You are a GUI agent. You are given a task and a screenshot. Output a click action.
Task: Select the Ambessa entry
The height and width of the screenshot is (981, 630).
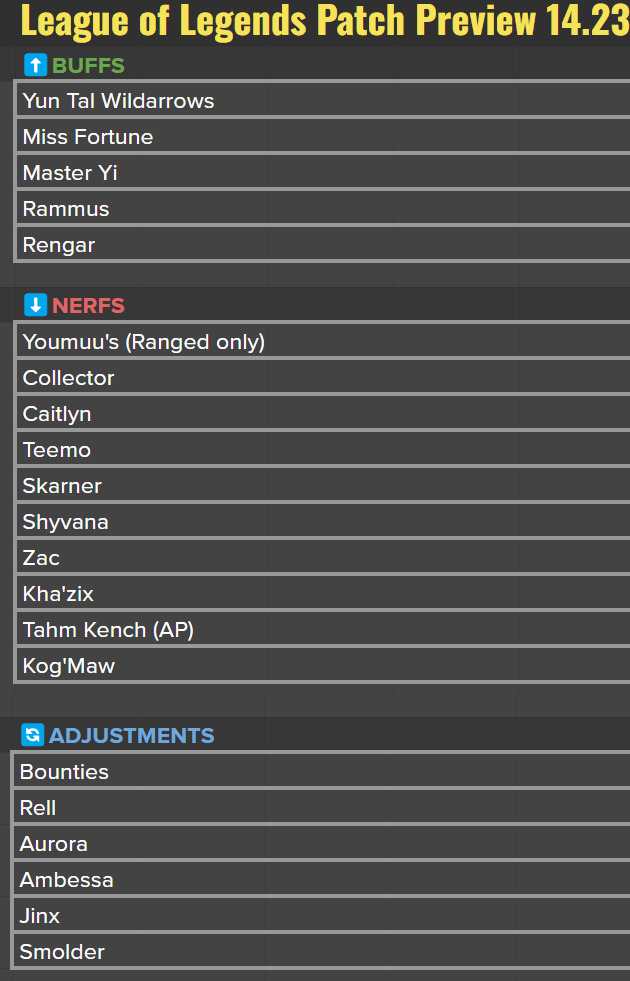pyautogui.click(x=322, y=880)
